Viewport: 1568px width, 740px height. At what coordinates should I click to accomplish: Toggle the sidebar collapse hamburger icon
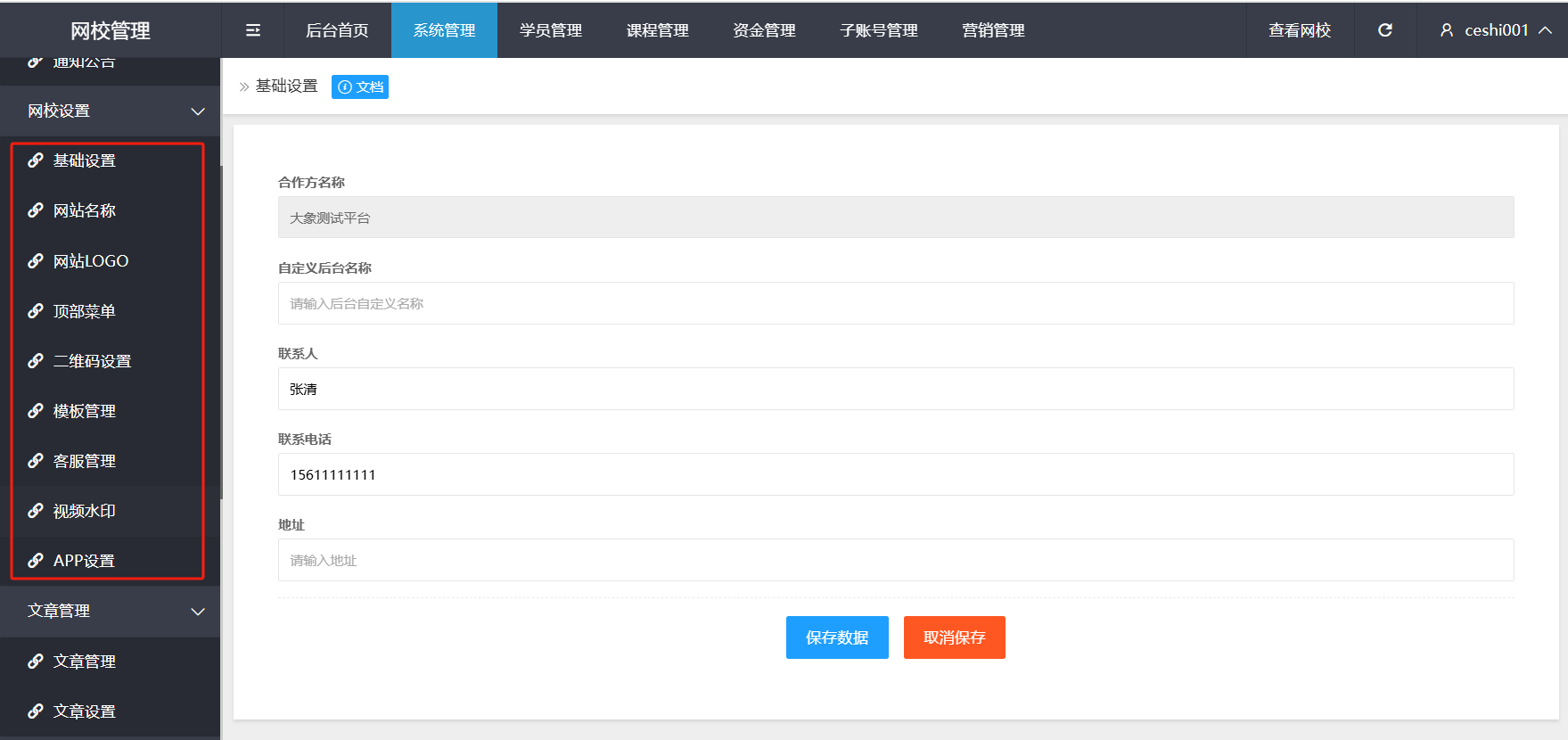253,30
